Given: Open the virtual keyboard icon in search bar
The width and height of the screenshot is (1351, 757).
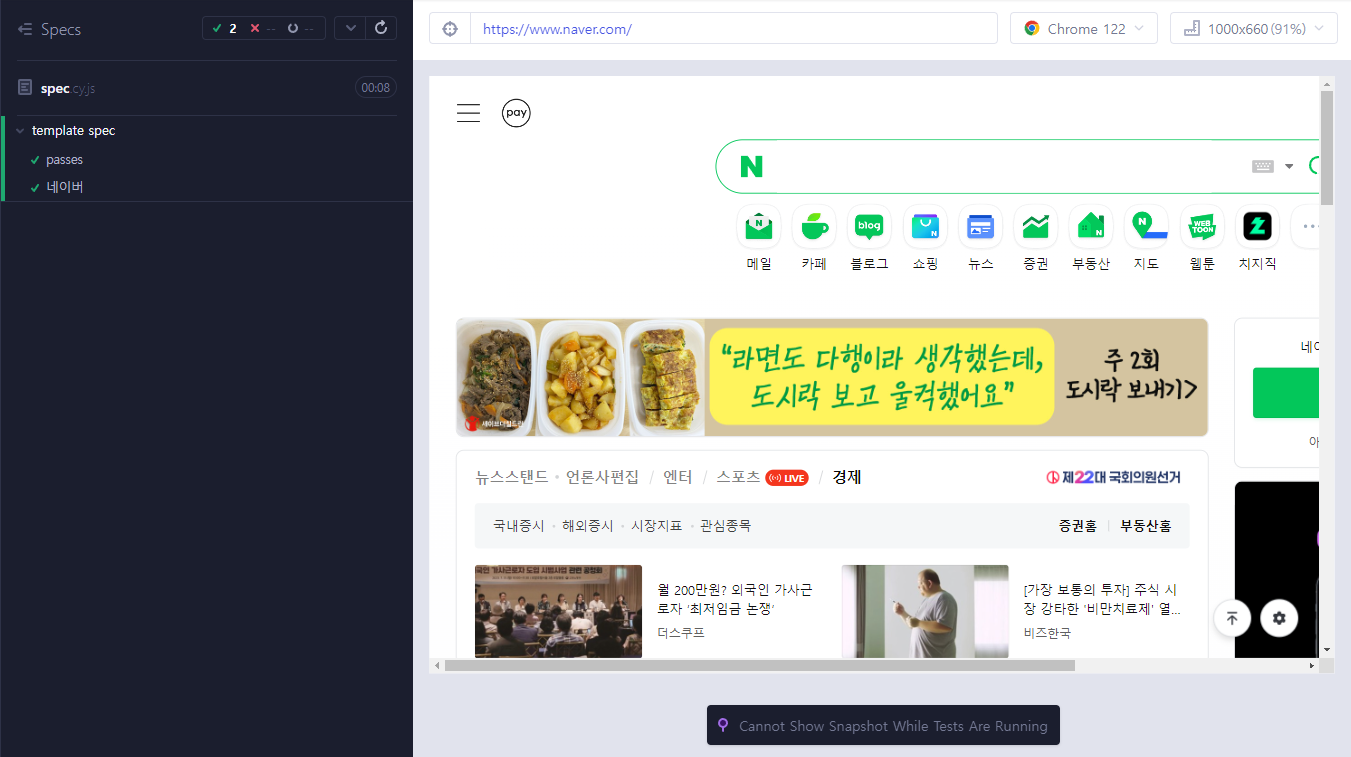Looking at the screenshot, I should click(1262, 166).
